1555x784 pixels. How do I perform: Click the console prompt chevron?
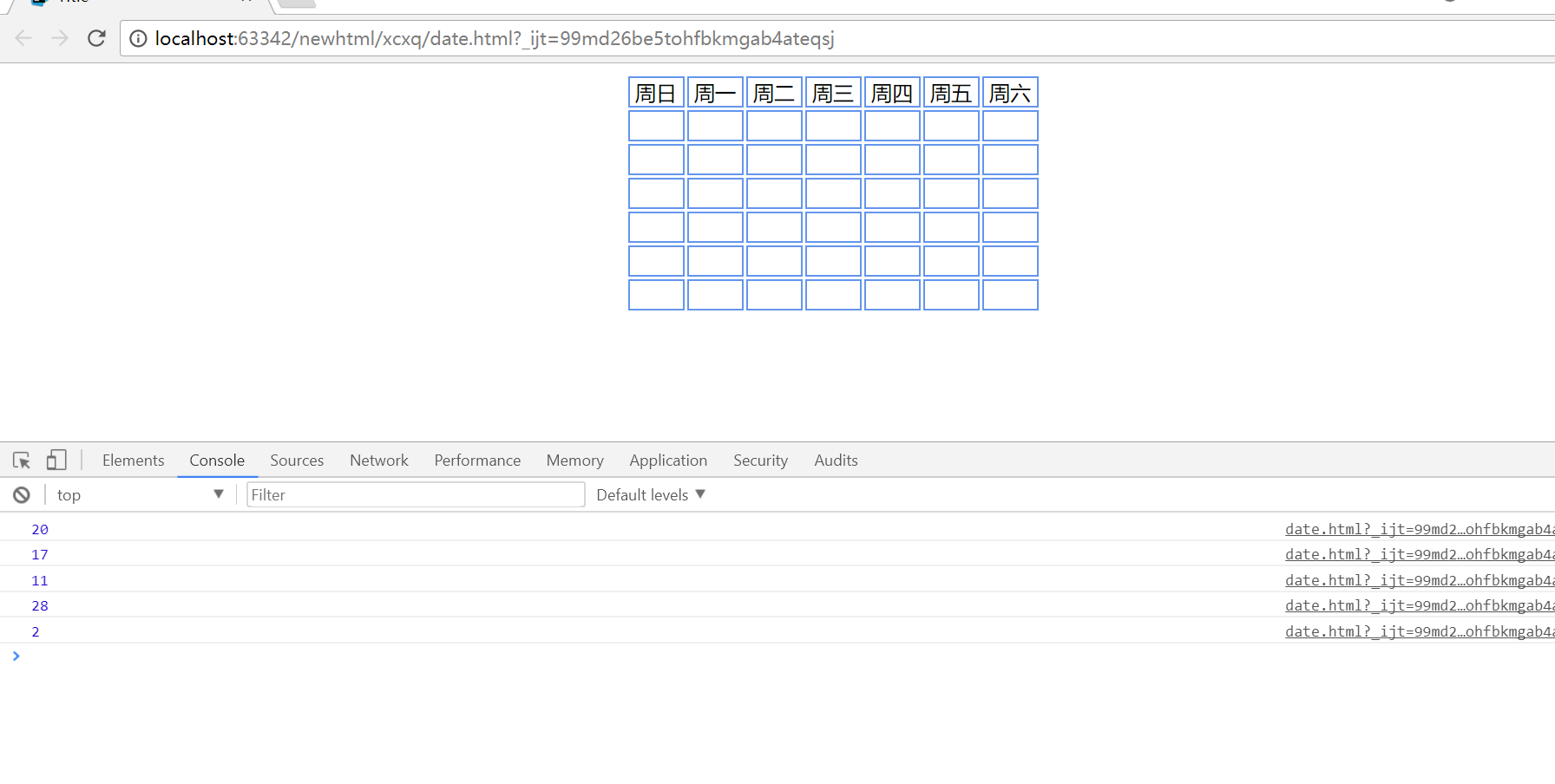[x=16, y=656]
